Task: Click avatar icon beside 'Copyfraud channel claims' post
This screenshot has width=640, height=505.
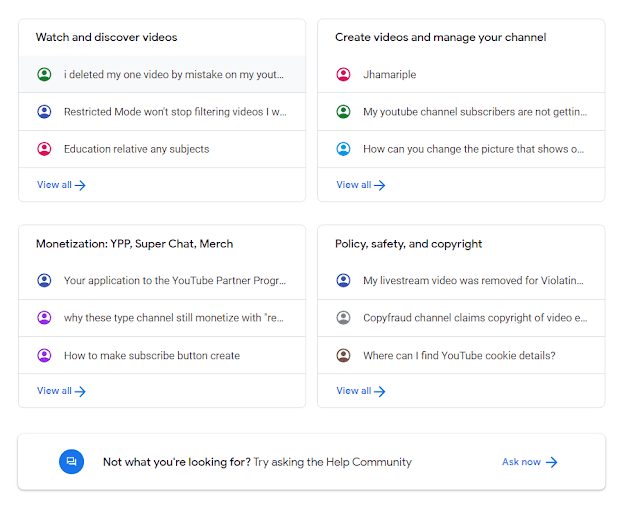Action: (343, 318)
